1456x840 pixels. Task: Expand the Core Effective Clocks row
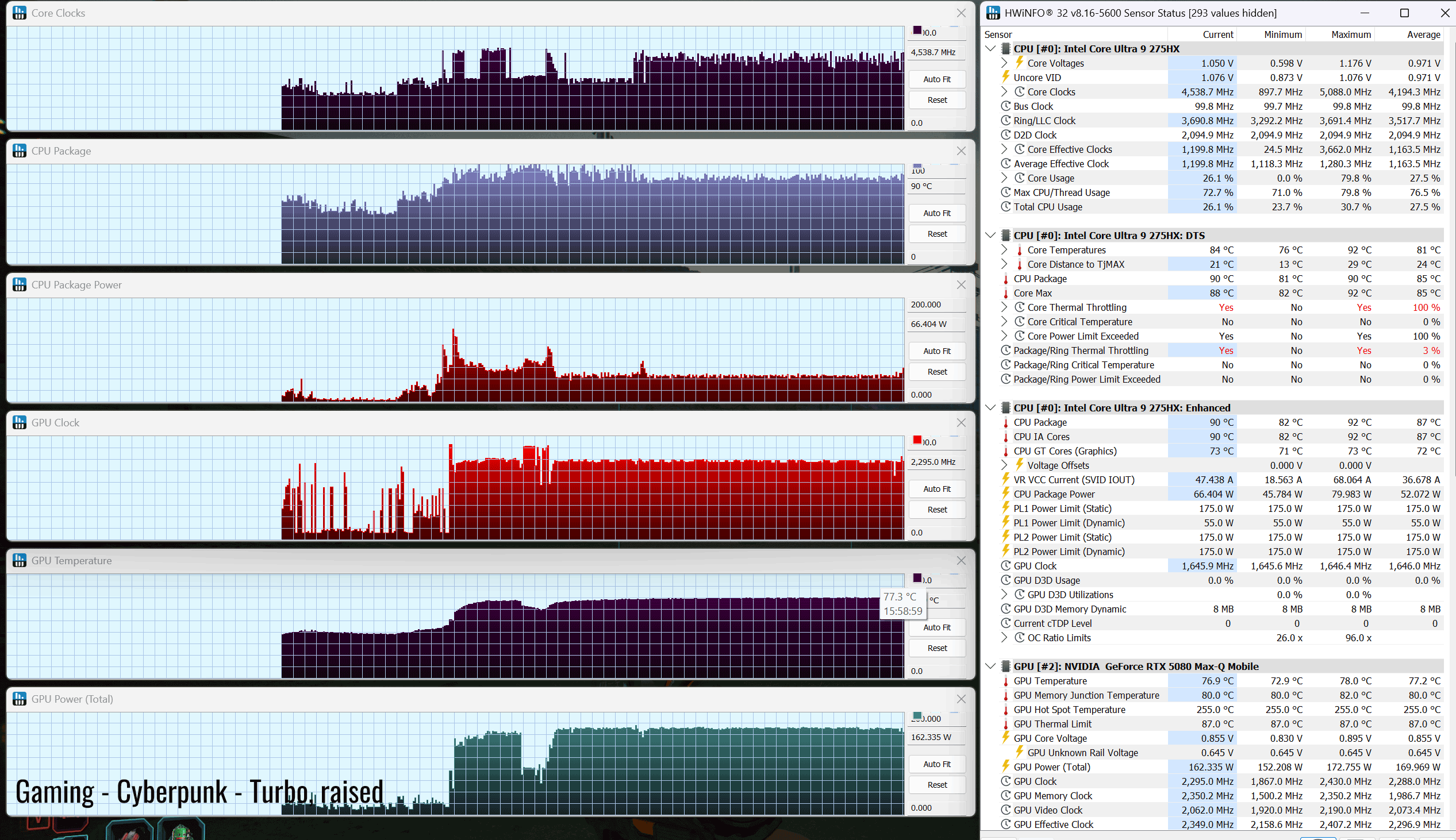(1005, 149)
